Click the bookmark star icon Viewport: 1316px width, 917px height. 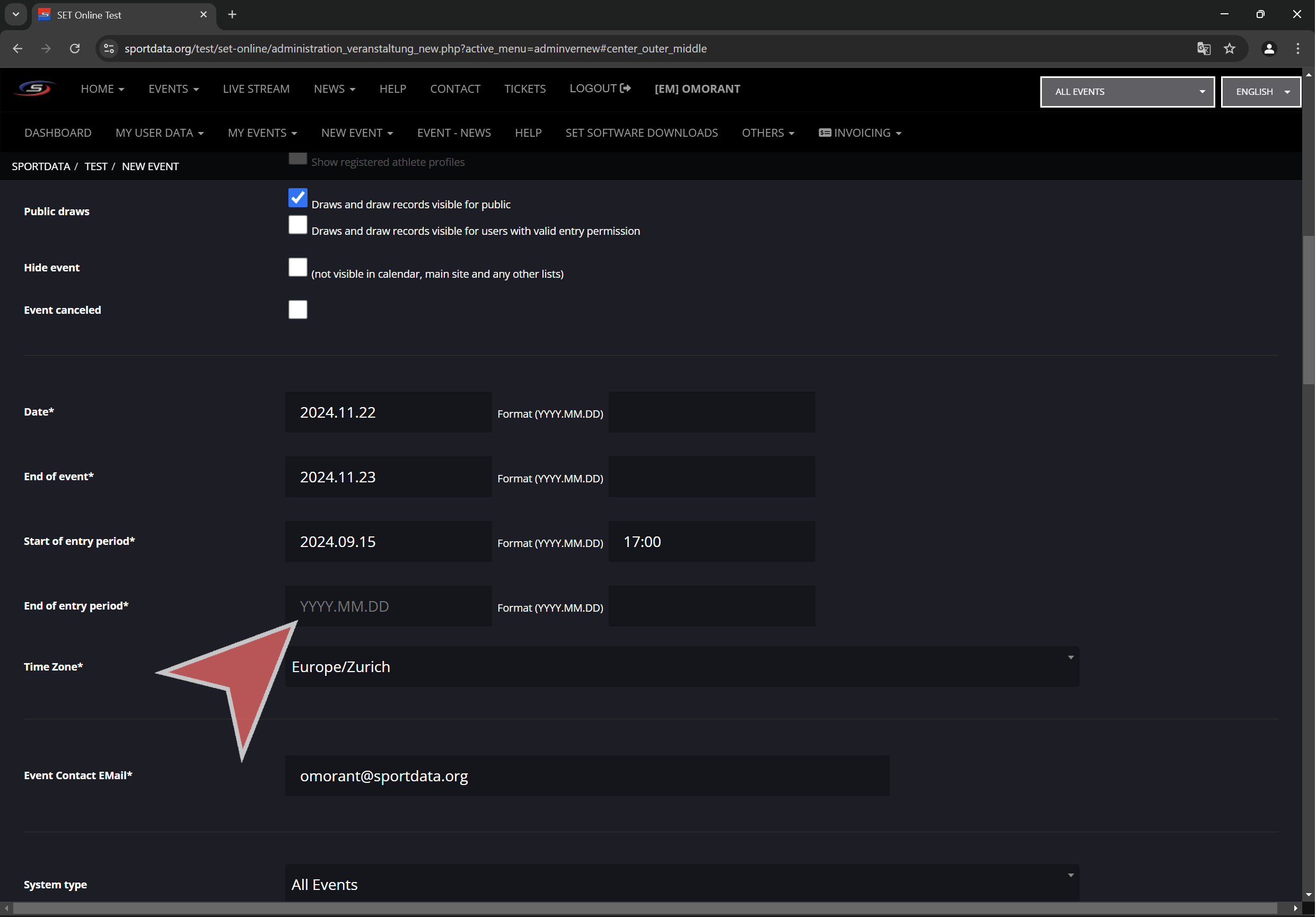1230,49
